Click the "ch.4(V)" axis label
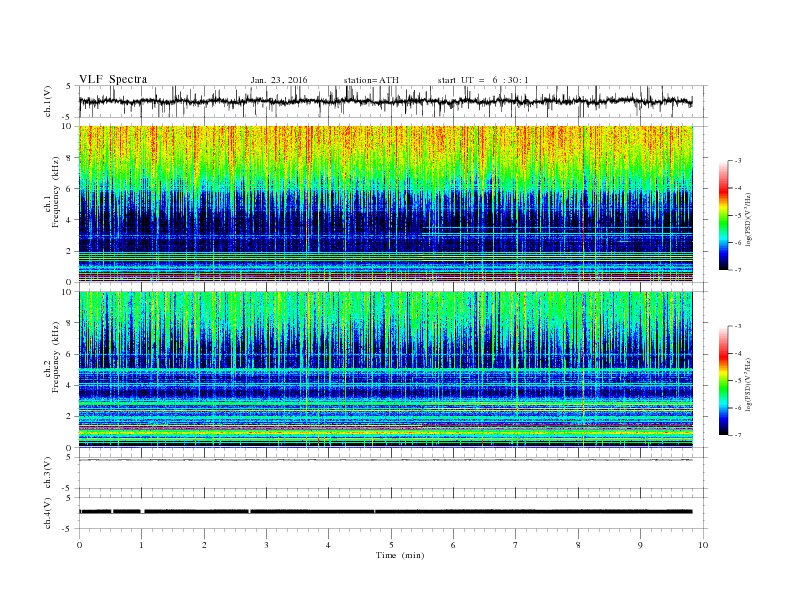Viewport: 792px width, 612px height. (x=48, y=513)
